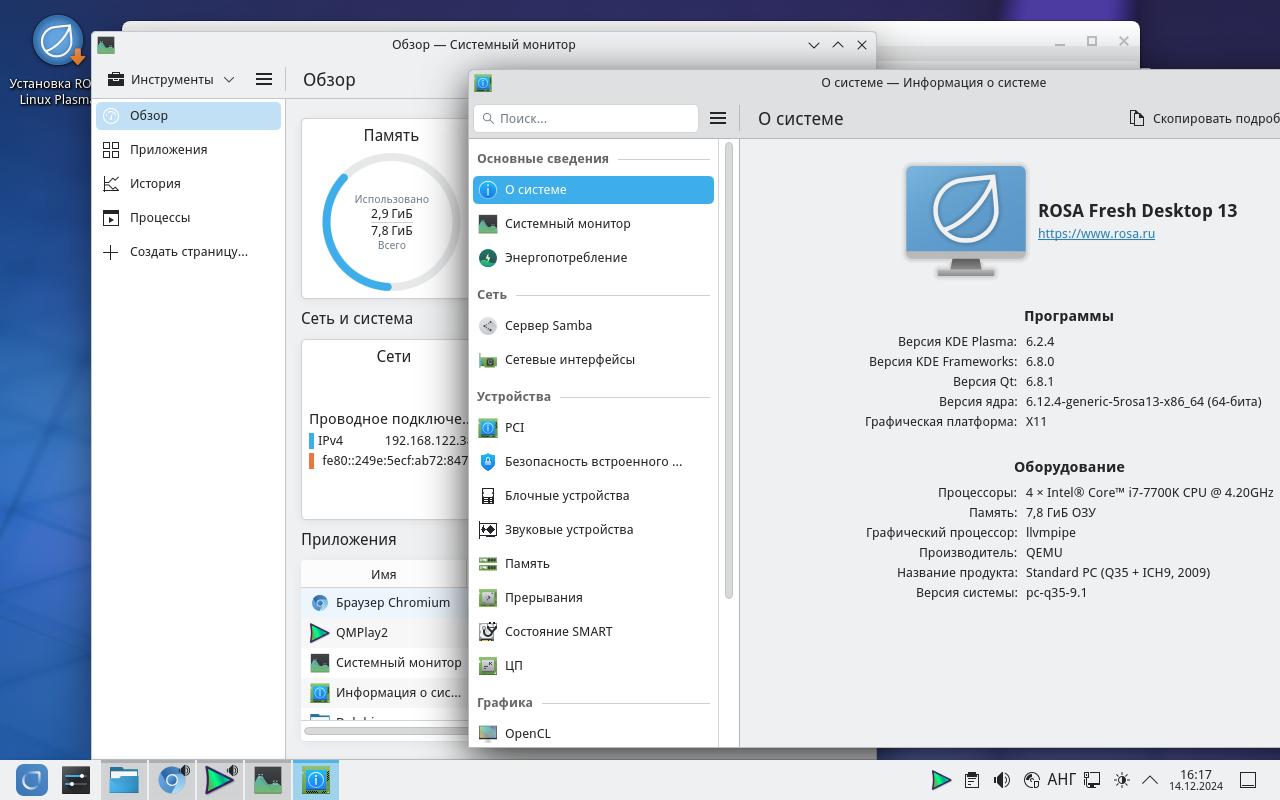
Task: Open Сервер Samba section
Action: tap(548, 325)
